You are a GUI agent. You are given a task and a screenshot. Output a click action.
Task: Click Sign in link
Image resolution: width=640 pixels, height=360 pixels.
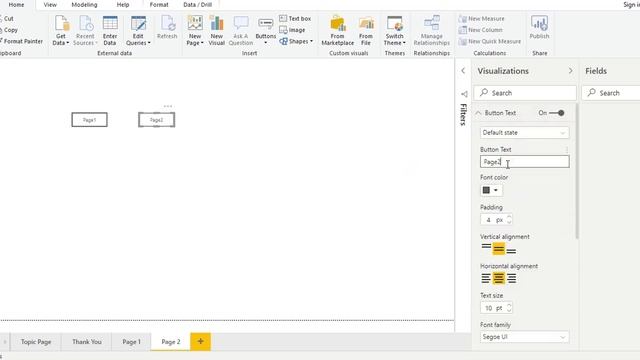pyautogui.click(x=631, y=4)
